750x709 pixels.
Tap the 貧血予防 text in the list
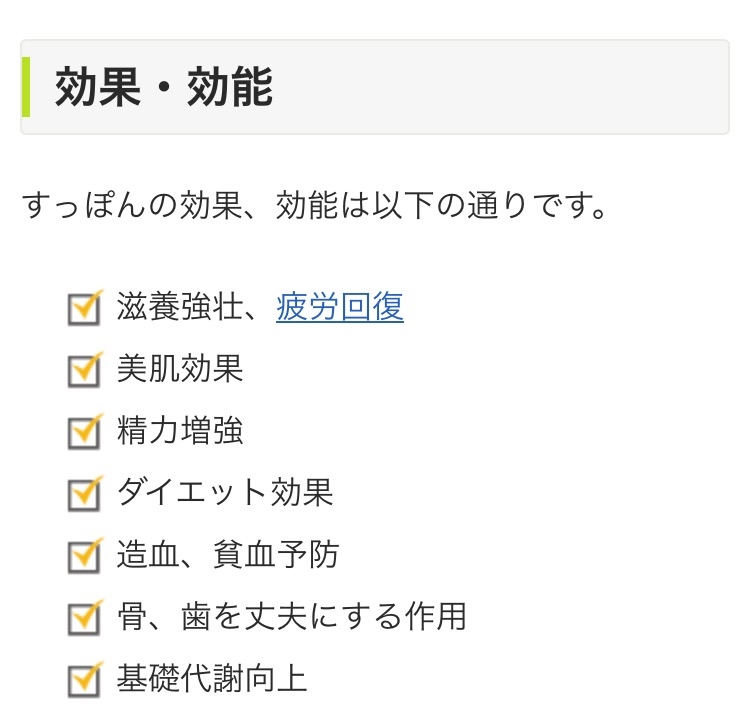tap(276, 554)
